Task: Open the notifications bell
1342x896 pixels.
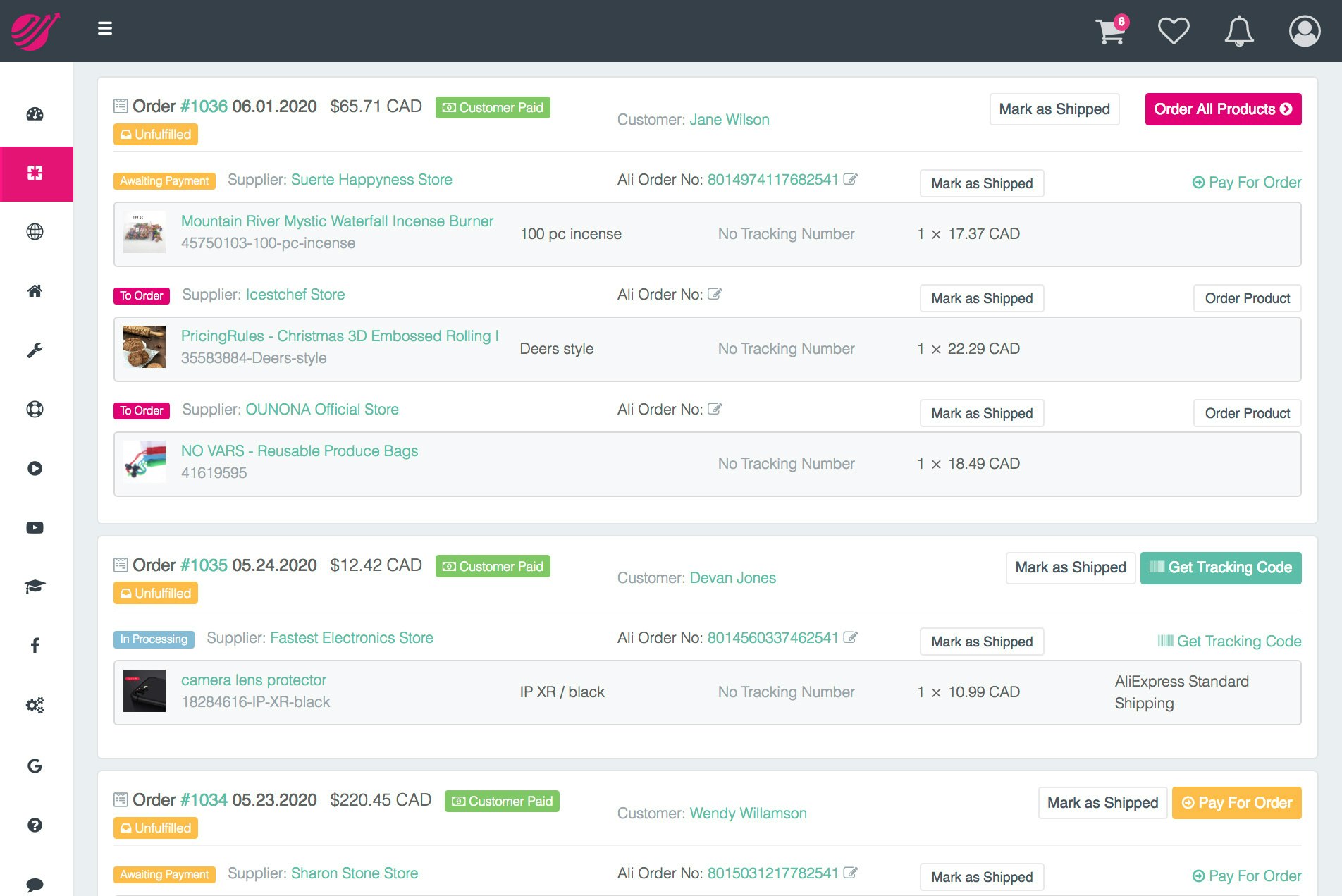Action: pyautogui.click(x=1239, y=31)
